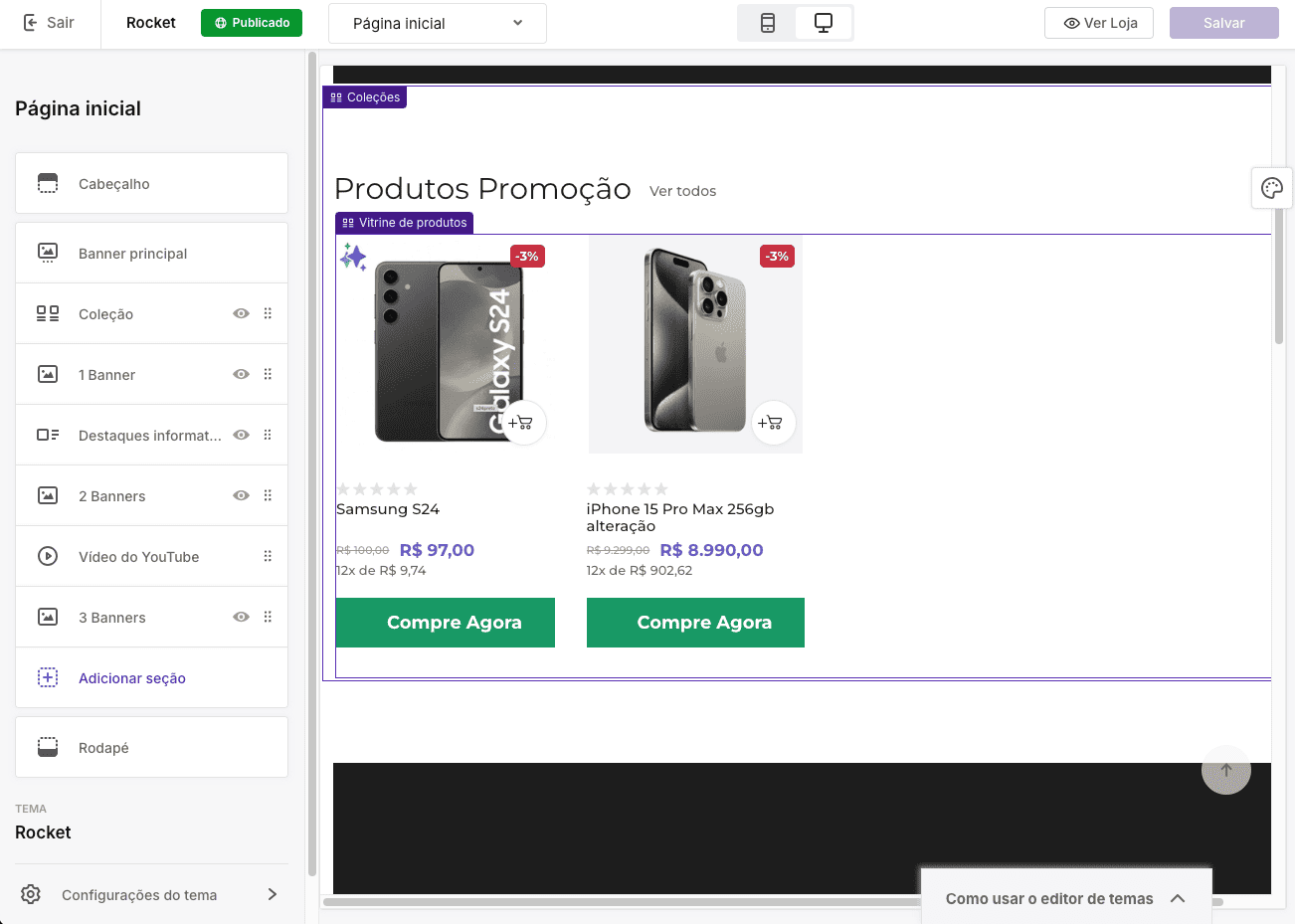1295x924 pixels.
Task: Select the Destaques informativos row
Action: click(x=151, y=435)
